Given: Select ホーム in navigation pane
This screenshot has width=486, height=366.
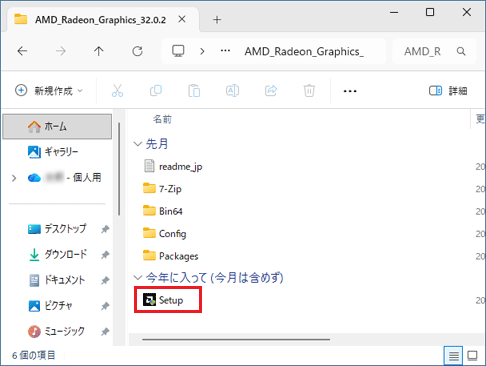Looking at the screenshot, I should pos(57,126).
